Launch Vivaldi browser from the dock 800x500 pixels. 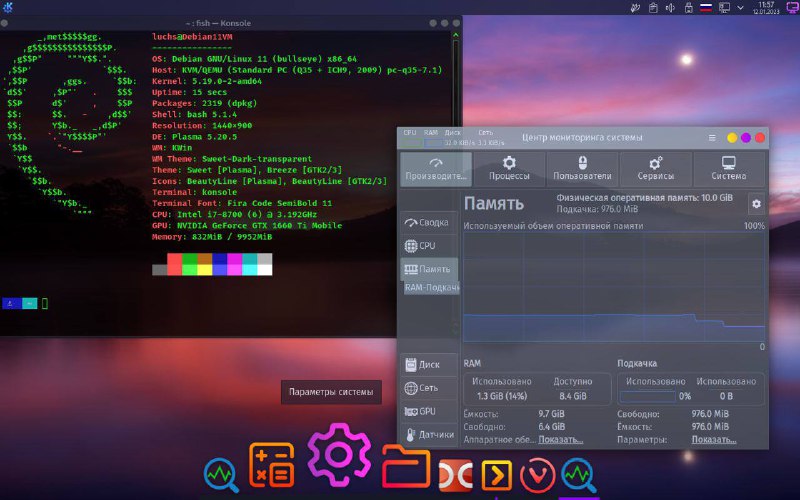tap(537, 476)
